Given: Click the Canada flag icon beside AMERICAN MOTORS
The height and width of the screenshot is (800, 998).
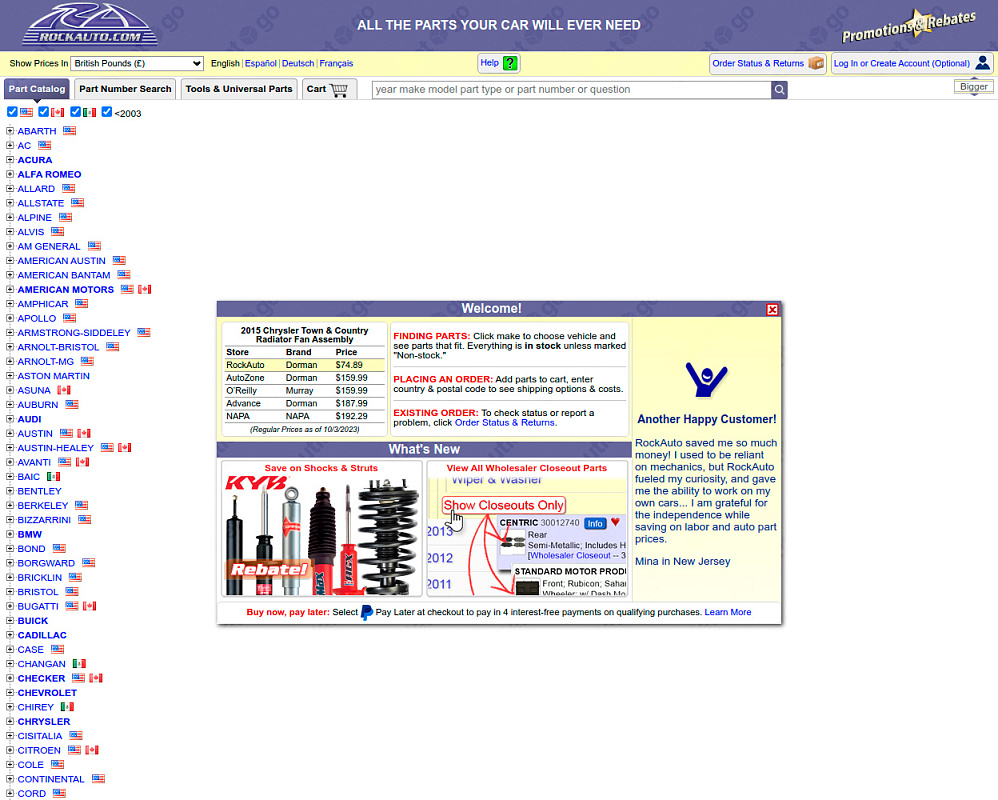Looking at the screenshot, I should tap(144, 290).
